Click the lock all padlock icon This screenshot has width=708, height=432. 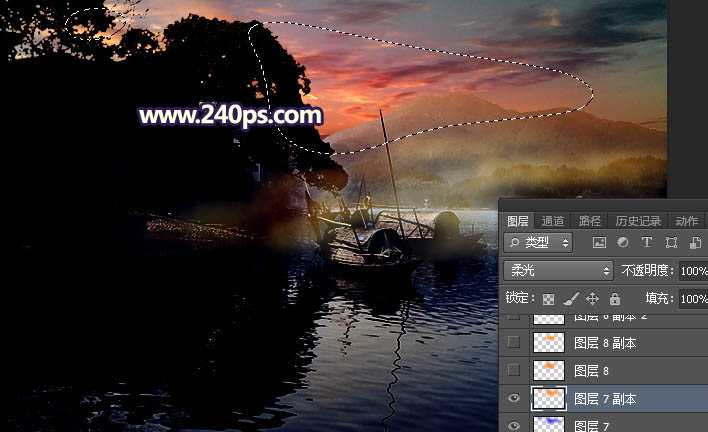coord(614,299)
